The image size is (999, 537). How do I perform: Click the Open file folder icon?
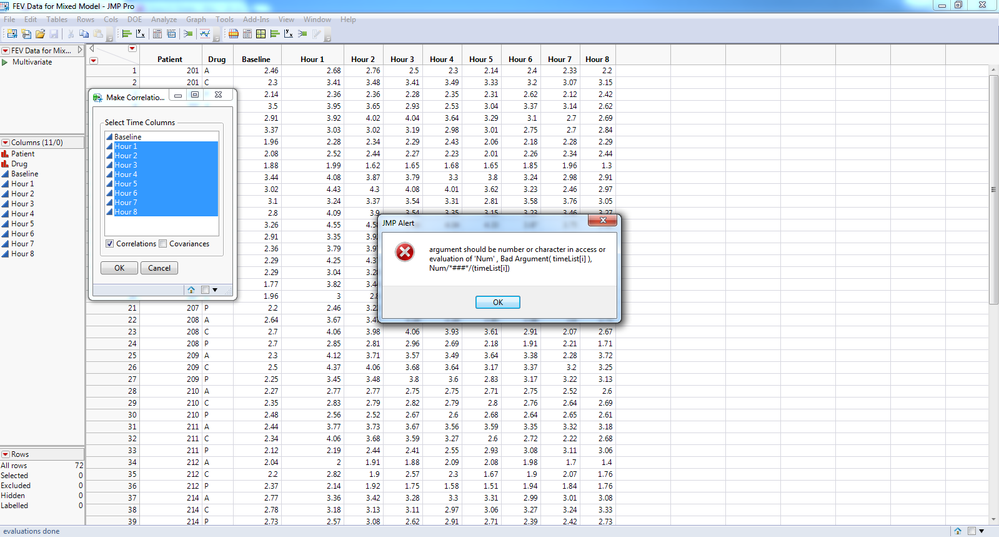coord(40,34)
